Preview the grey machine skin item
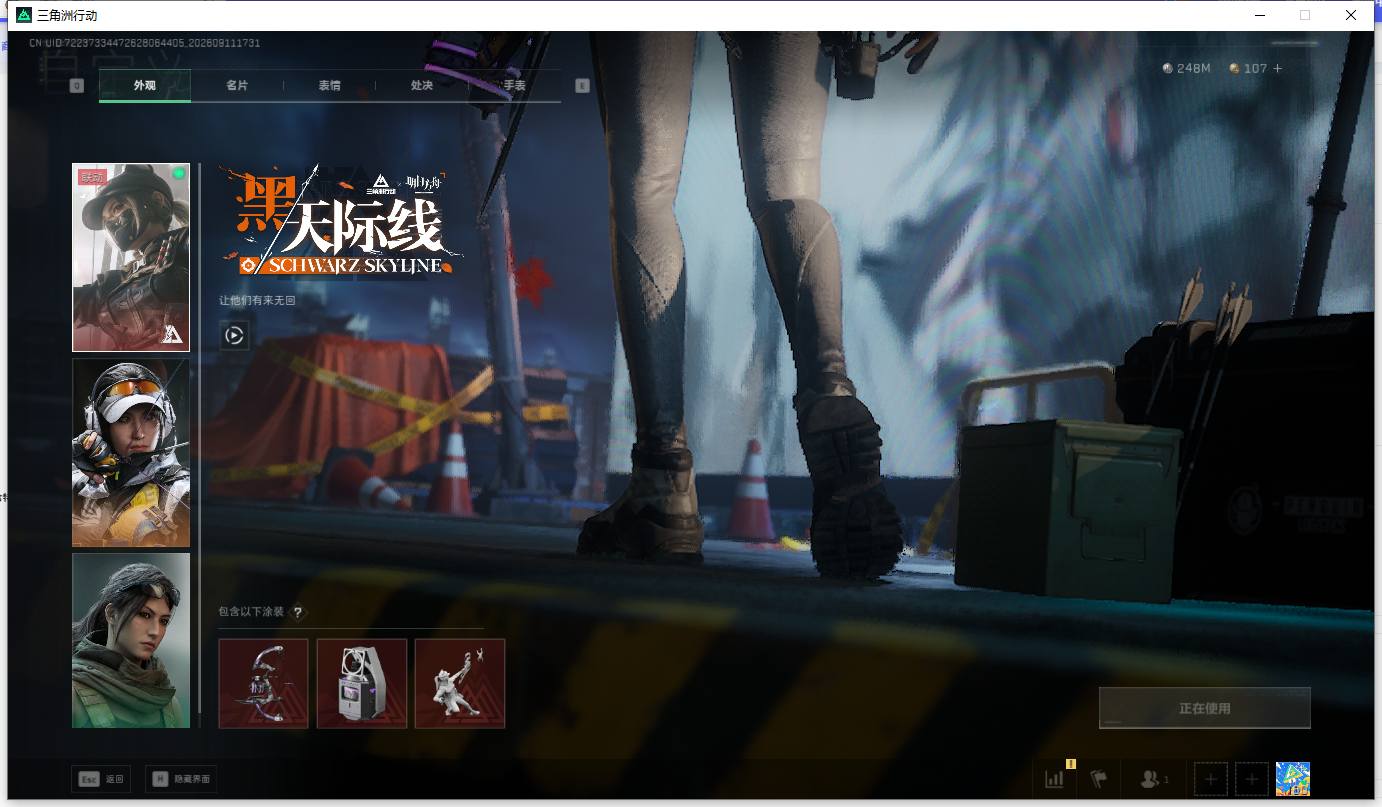The width and height of the screenshot is (1382, 807). (362, 684)
